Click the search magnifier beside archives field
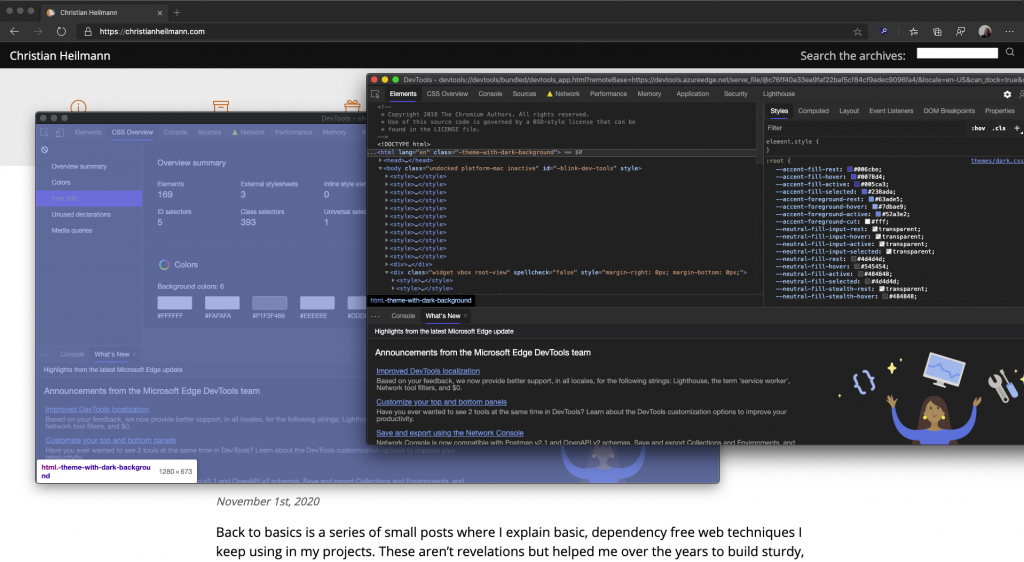The height and width of the screenshot is (562, 1024). (1010, 52)
